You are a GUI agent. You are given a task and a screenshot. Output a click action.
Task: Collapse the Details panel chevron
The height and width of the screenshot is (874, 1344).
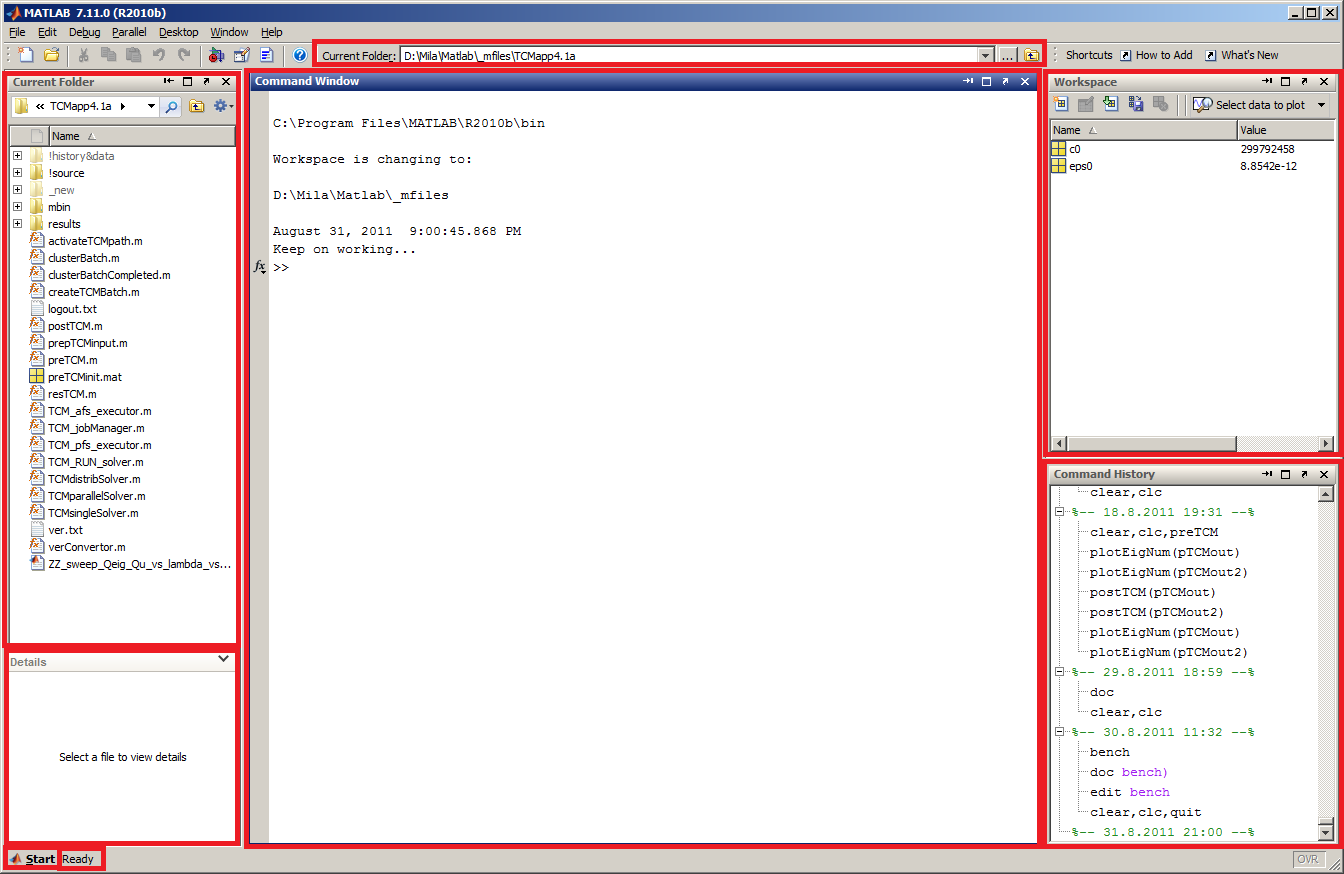coord(224,659)
